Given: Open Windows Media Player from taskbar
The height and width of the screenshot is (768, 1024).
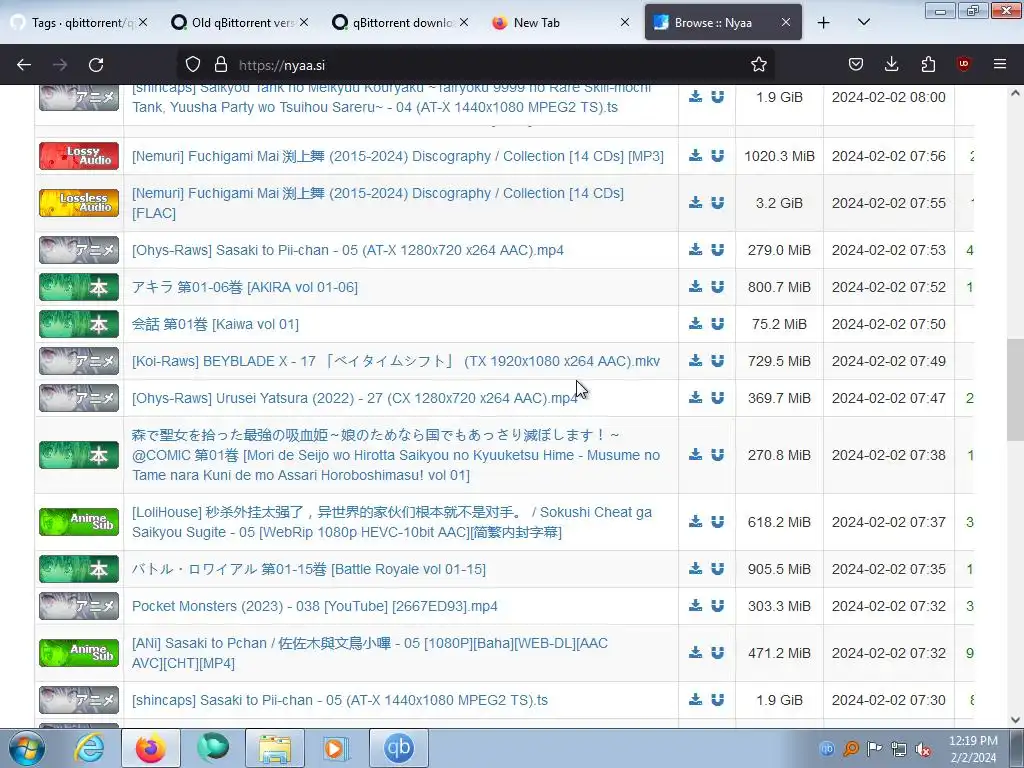Looking at the screenshot, I should (337, 748).
